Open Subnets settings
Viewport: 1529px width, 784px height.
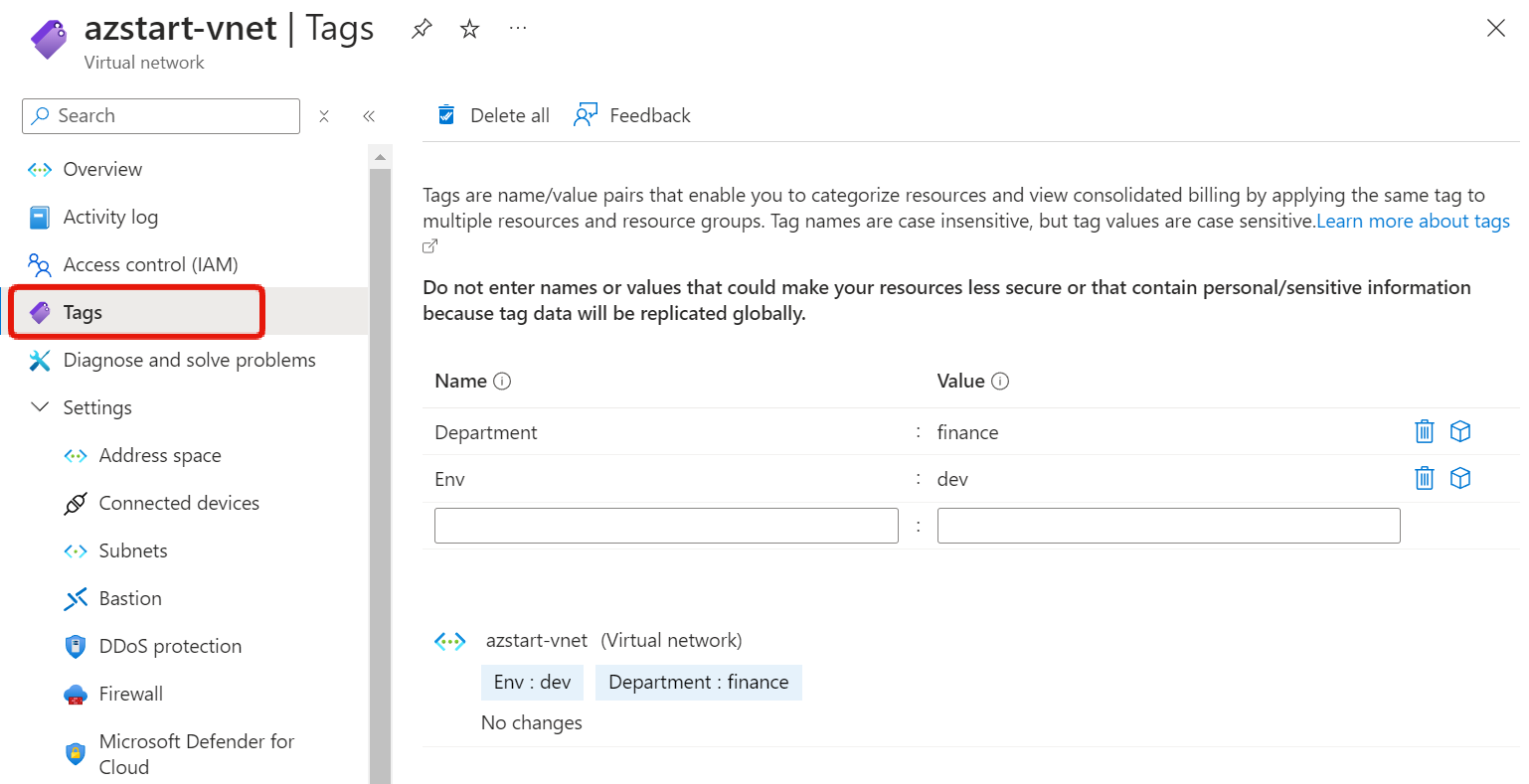click(x=133, y=550)
